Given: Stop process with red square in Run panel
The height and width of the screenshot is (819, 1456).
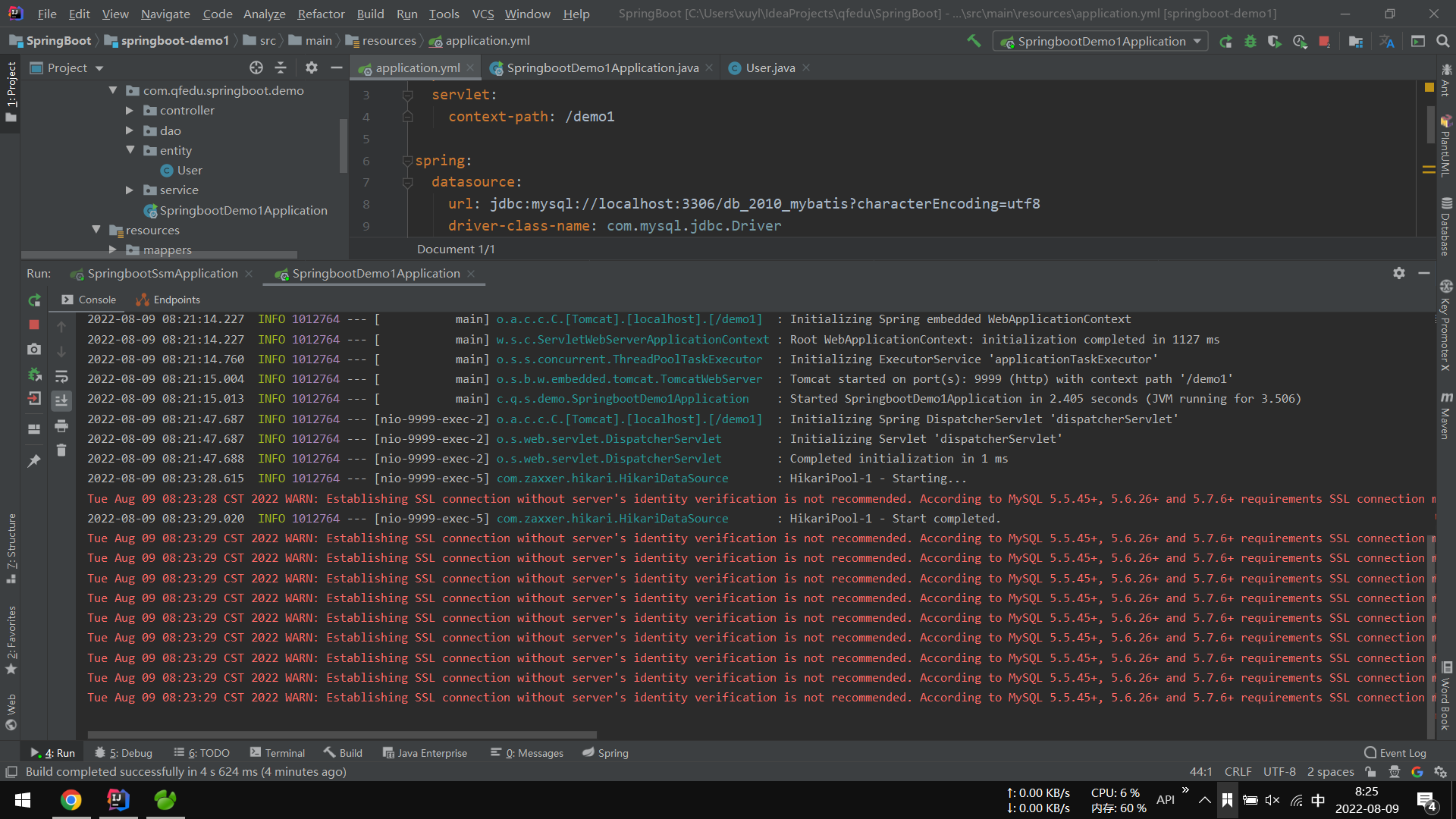Looking at the screenshot, I should (x=34, y=325).
